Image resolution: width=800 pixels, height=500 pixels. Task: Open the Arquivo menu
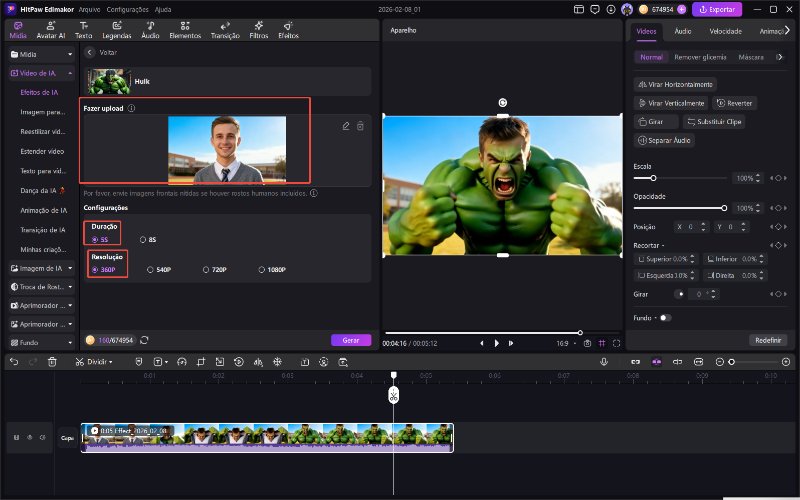point(89,9)
